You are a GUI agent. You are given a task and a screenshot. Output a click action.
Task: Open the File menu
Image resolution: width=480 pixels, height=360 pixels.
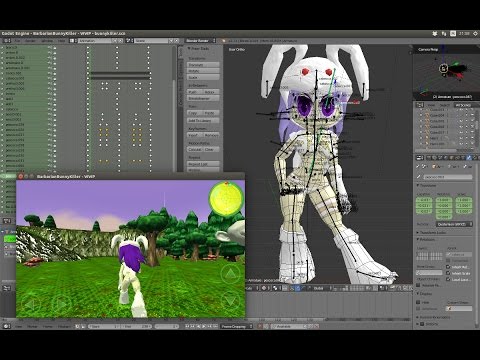point(18,41)
